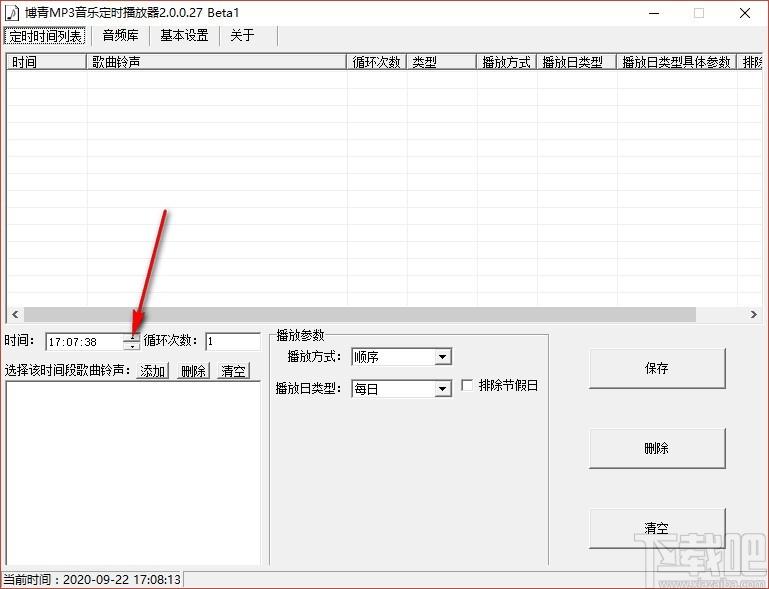Viewport: 769px width, 589px height.
Task: Switch to the 音频库 tab
Action: click(120, 36)
